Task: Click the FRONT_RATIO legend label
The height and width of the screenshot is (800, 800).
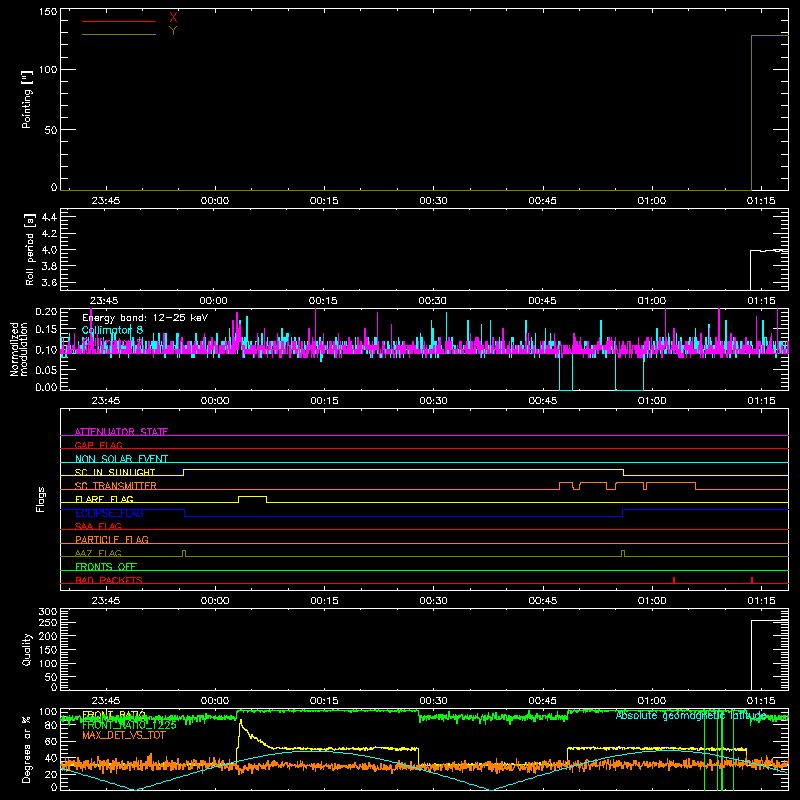Action: 114,715
